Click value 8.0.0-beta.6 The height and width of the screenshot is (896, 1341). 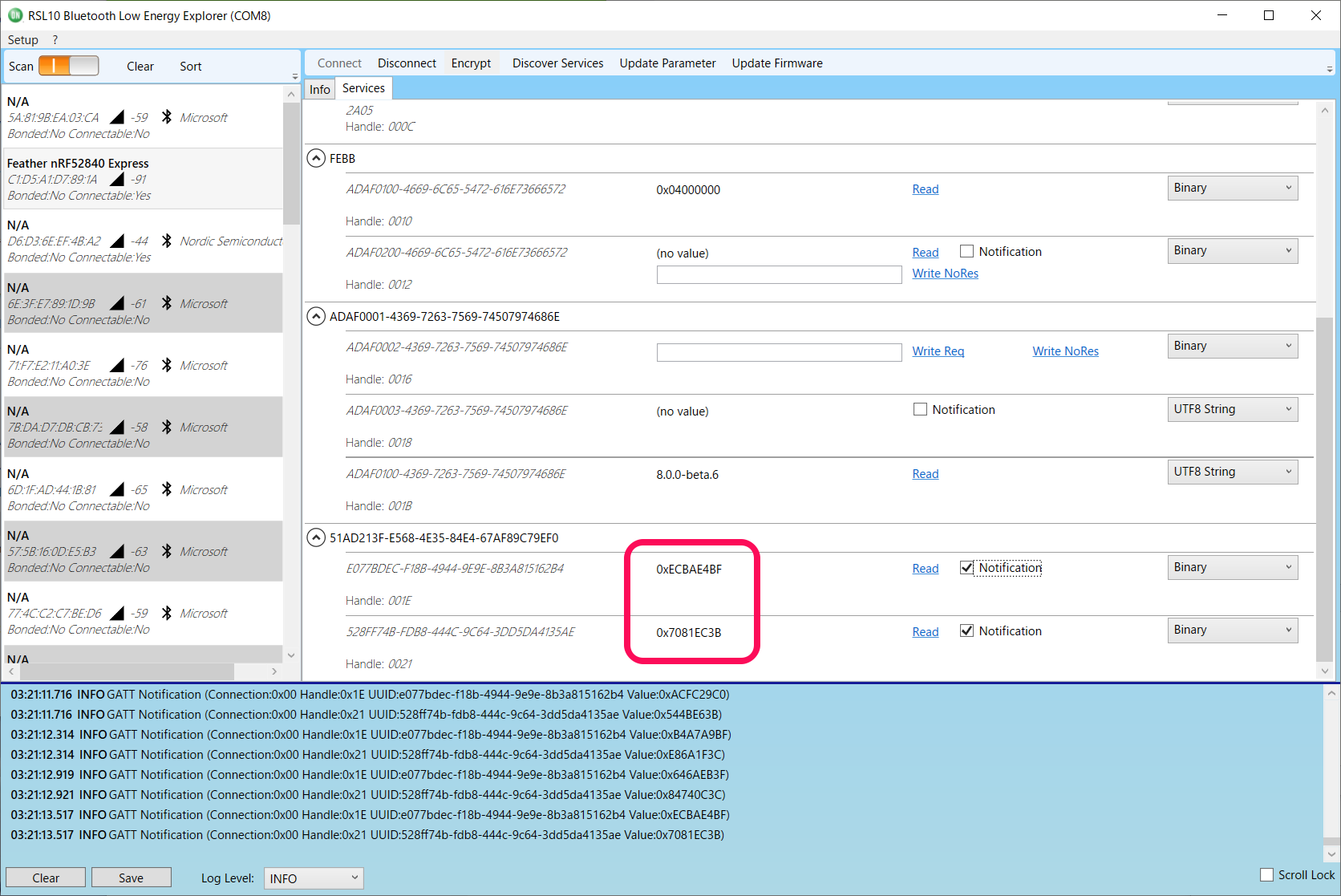point(687,475)
